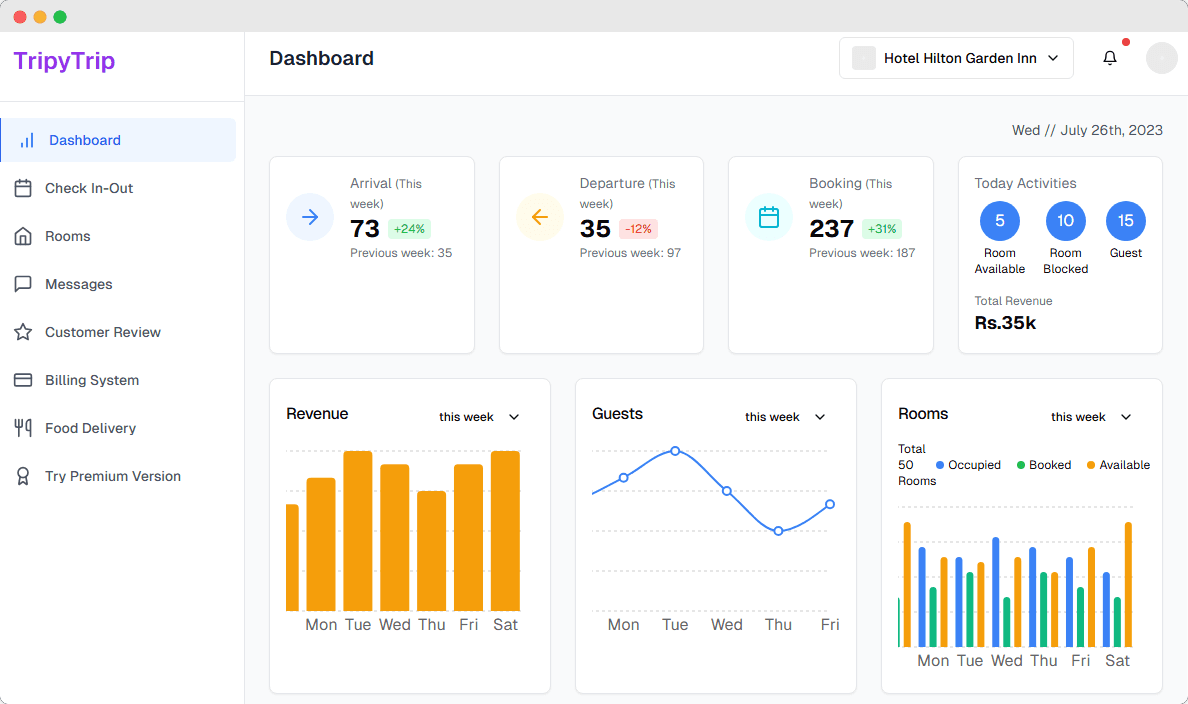Open the Hotel Hilton Garden Inn dropdown
Image resolution: width=1188 pixels, height=704 pixels.
[x=956, y=58]
